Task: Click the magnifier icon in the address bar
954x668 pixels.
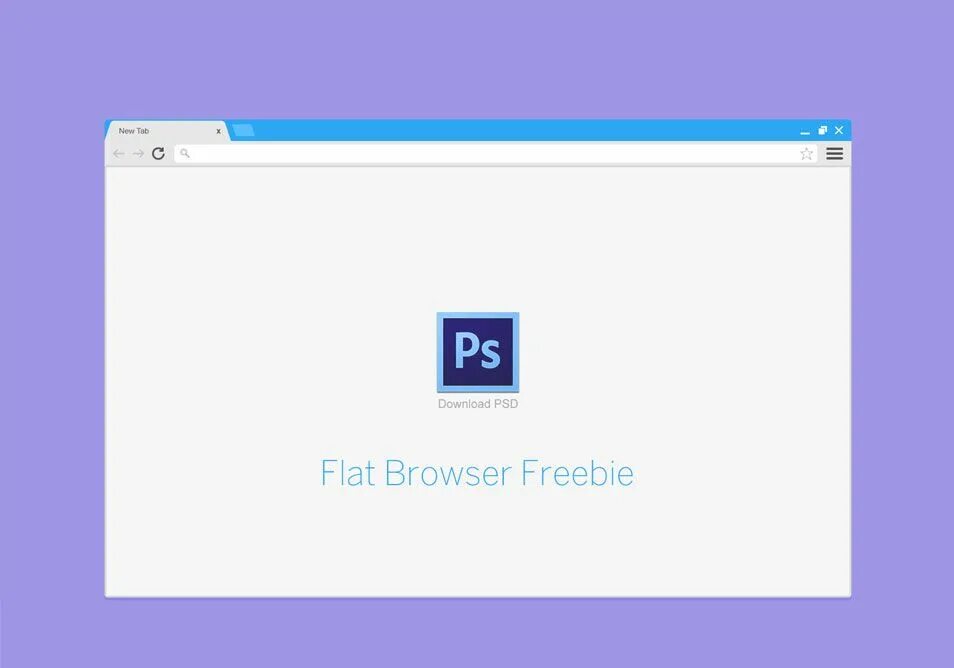Action: (185, 153)
